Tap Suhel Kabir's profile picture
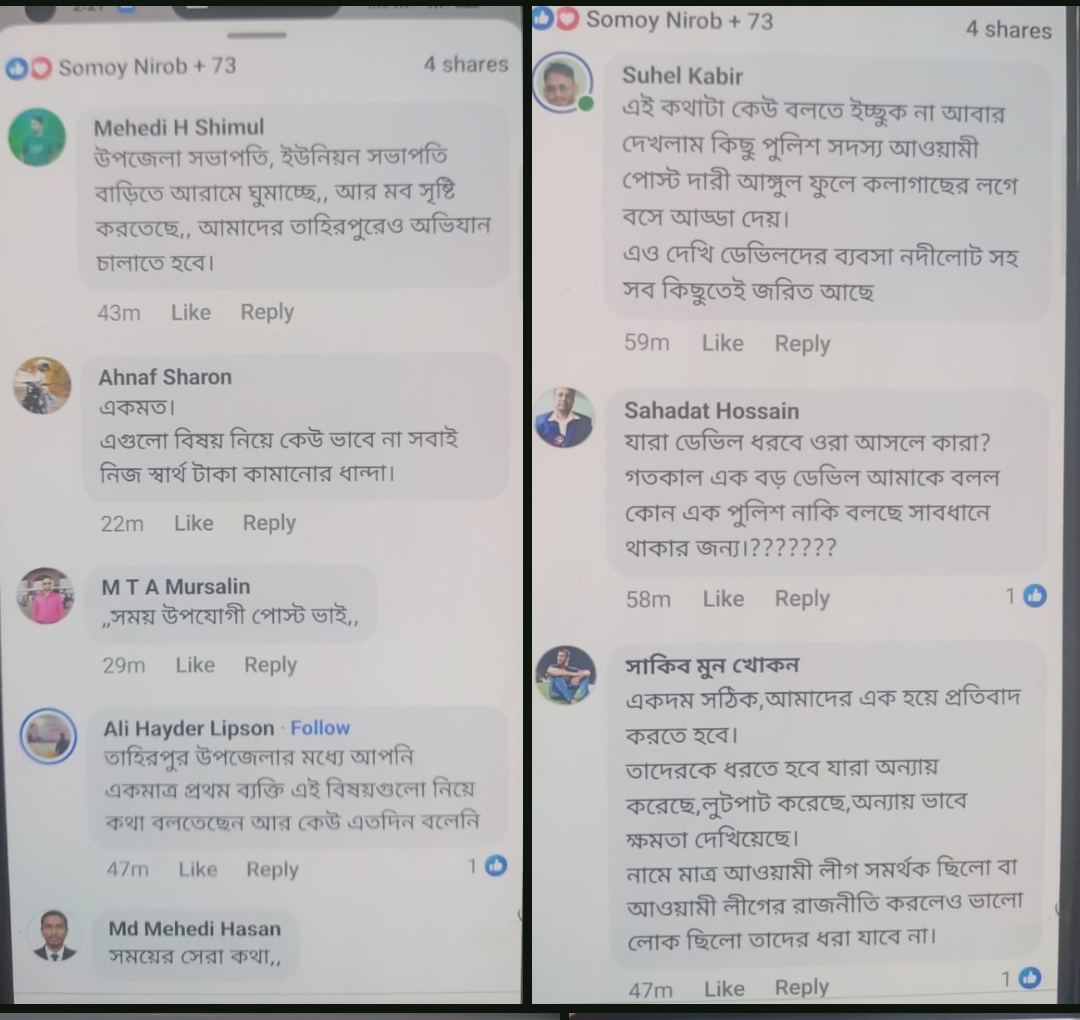Viewport: 1080px width, 1020px height. point(563,82)
